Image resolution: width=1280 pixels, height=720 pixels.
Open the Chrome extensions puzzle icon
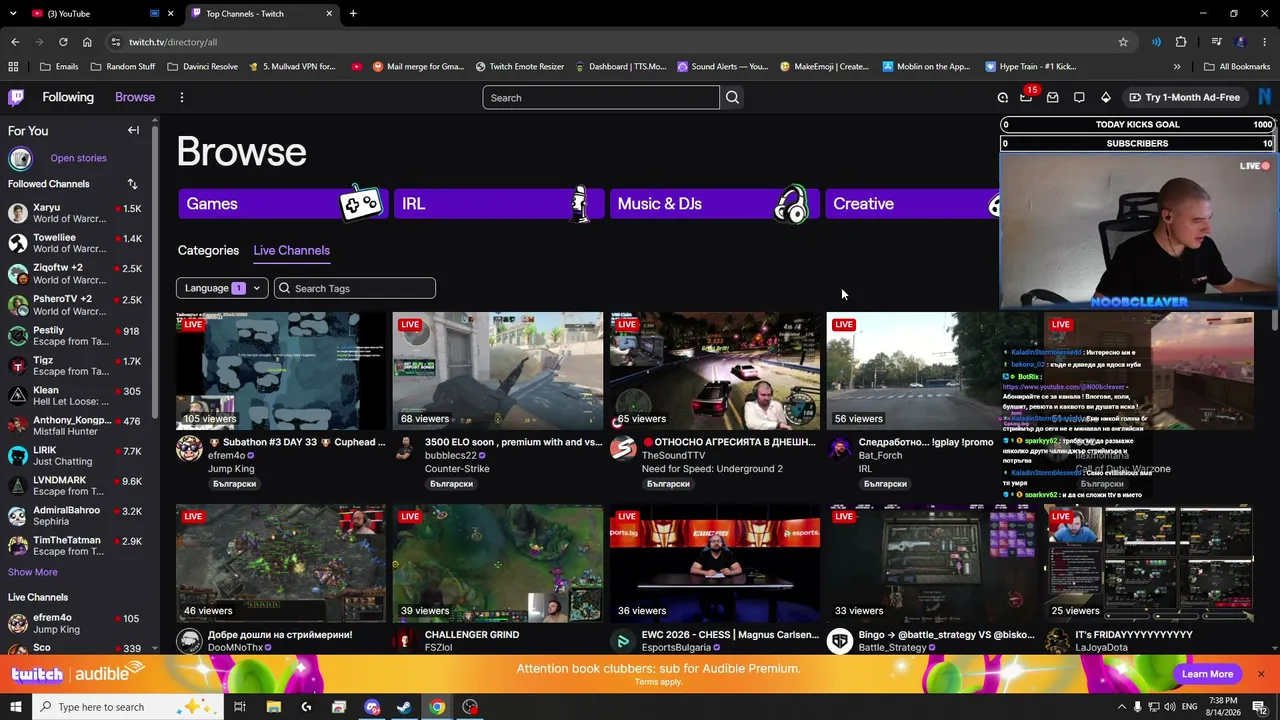[1181, 42]
